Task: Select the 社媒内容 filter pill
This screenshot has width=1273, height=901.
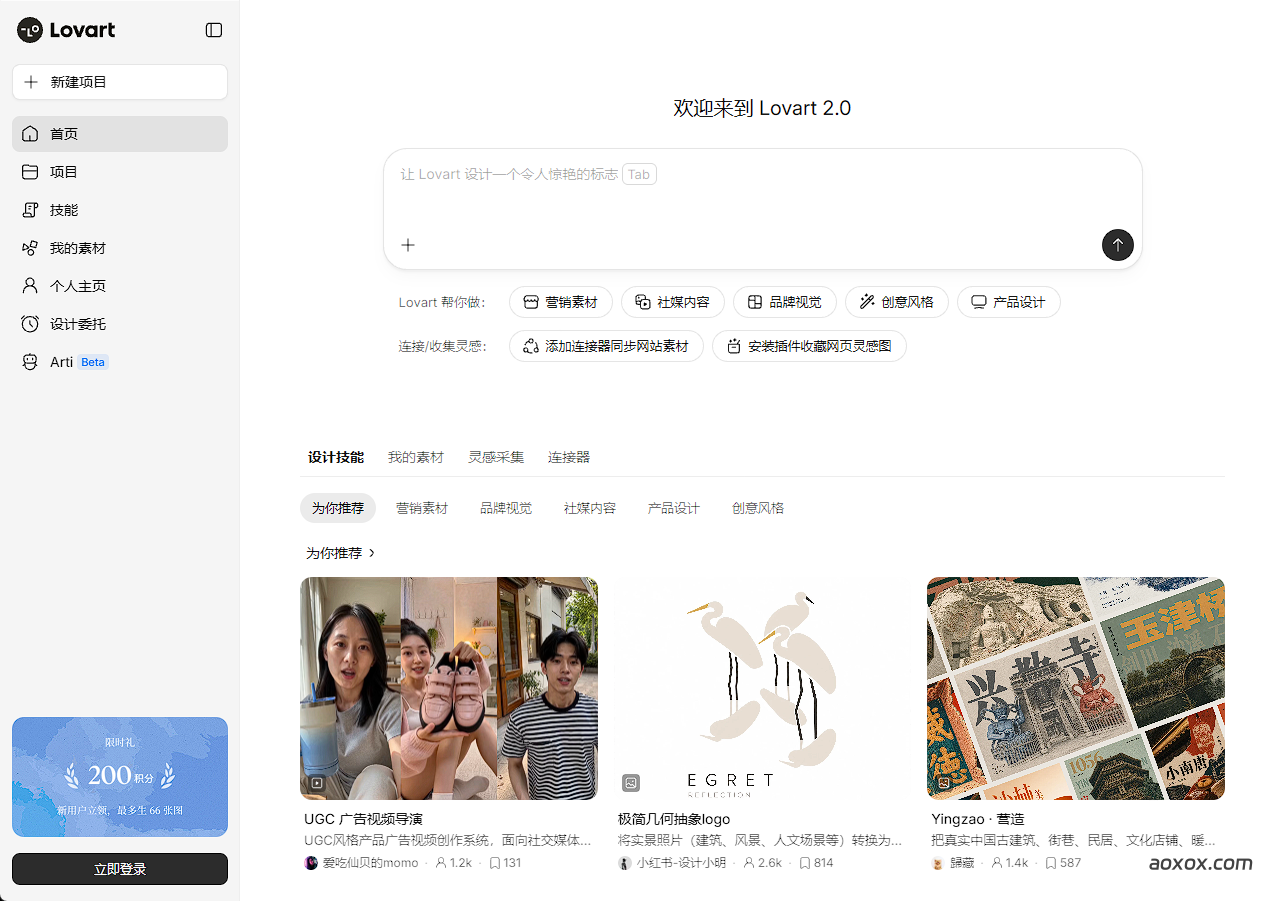Action: tap(590, 508)
